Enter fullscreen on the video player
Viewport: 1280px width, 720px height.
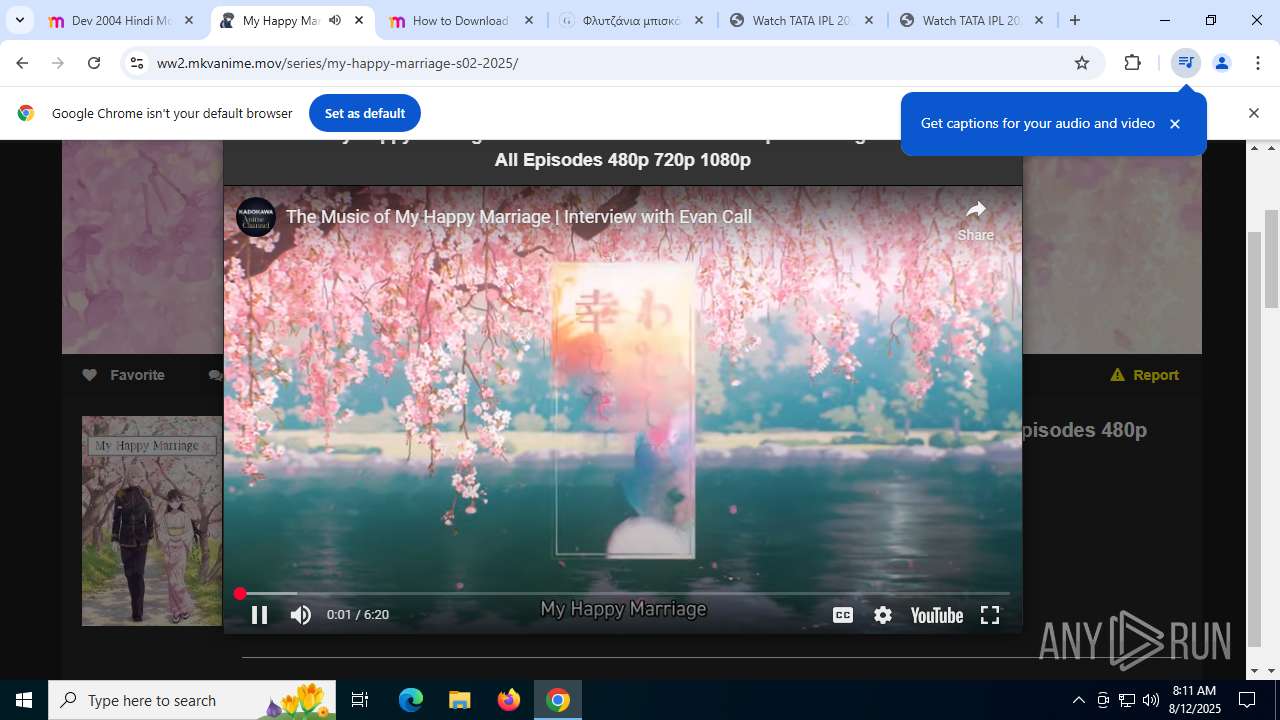(x=990, y=615)
